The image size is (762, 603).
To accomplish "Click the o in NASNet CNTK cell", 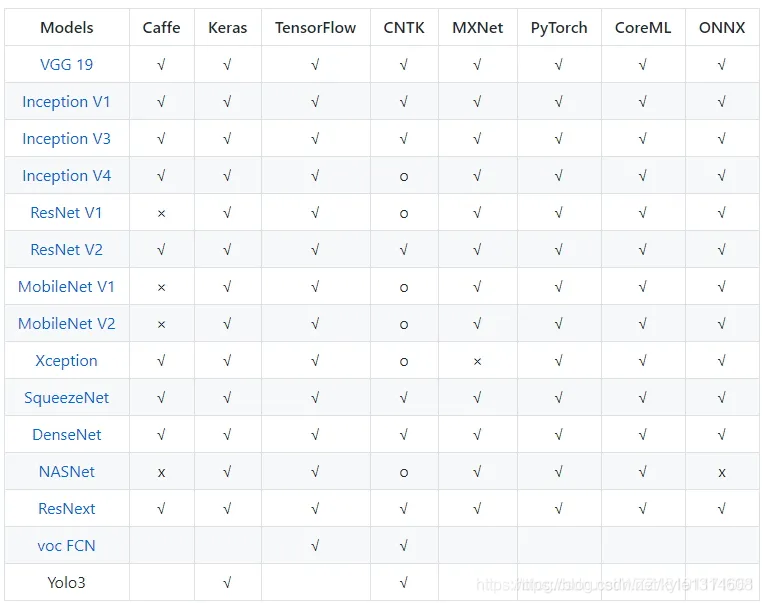I will pos(404,472).
